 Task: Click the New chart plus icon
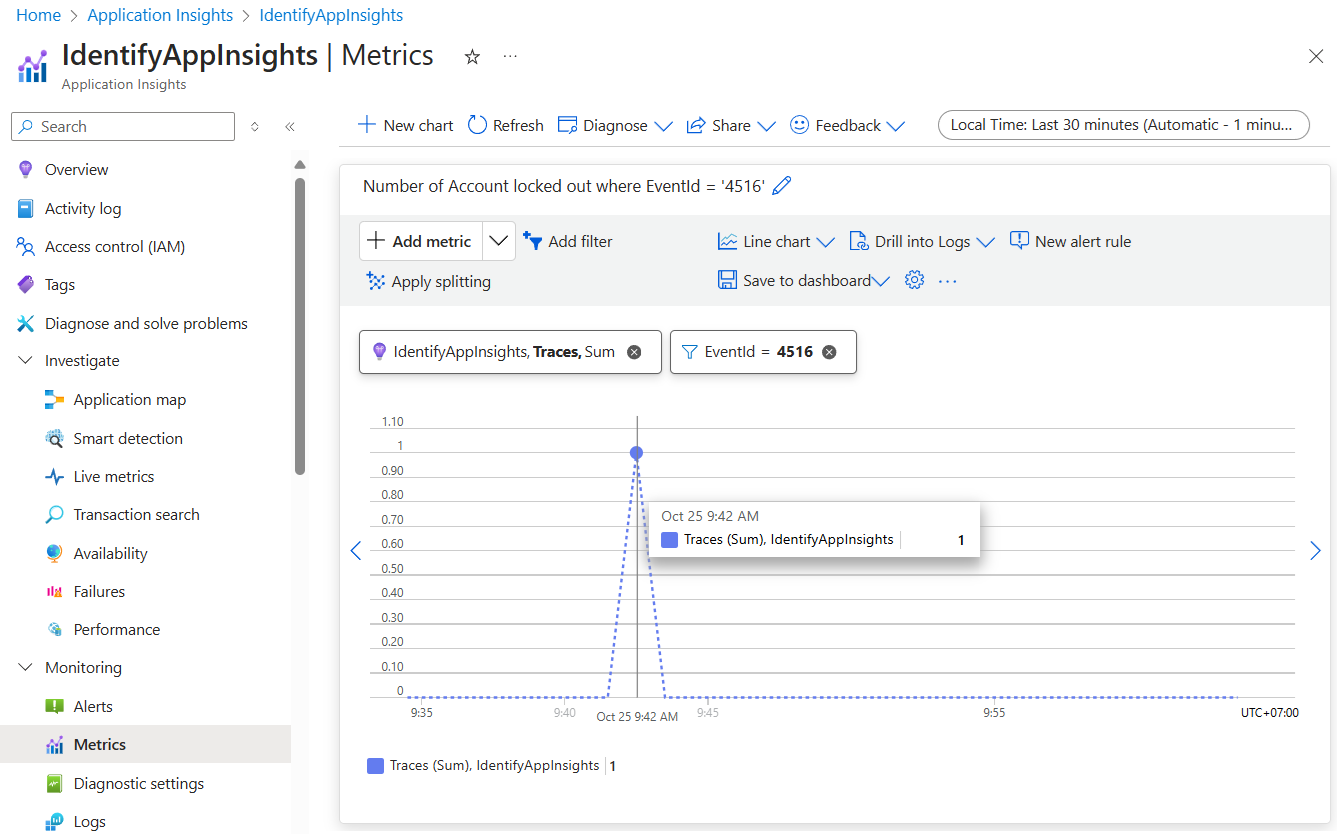[367, 125]
